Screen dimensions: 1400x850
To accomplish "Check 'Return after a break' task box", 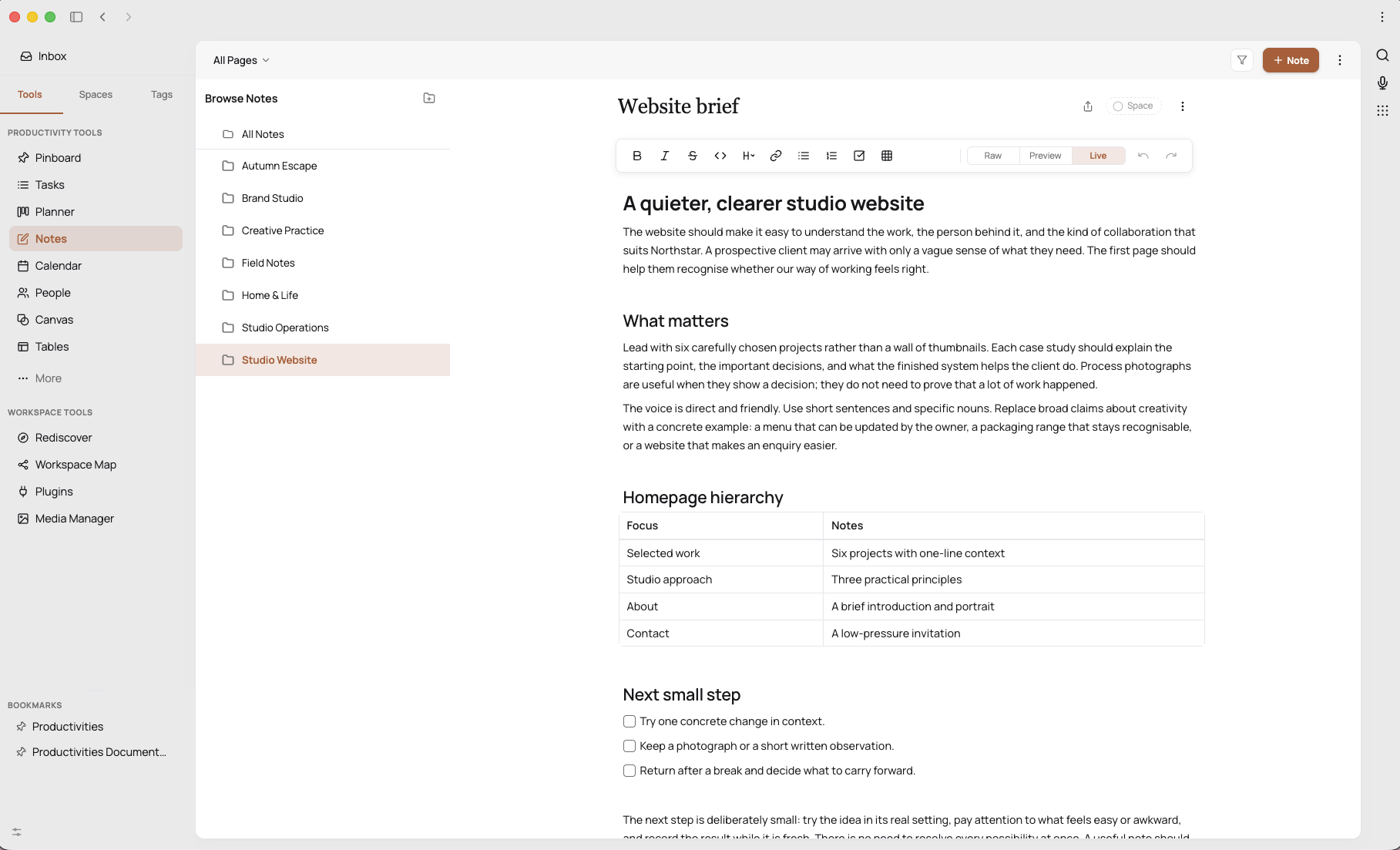I will (629, 771).
